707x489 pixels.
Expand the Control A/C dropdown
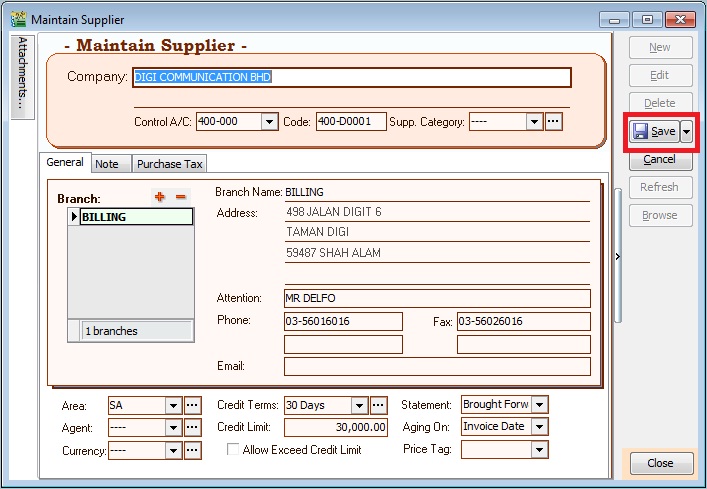click(269, 121)
